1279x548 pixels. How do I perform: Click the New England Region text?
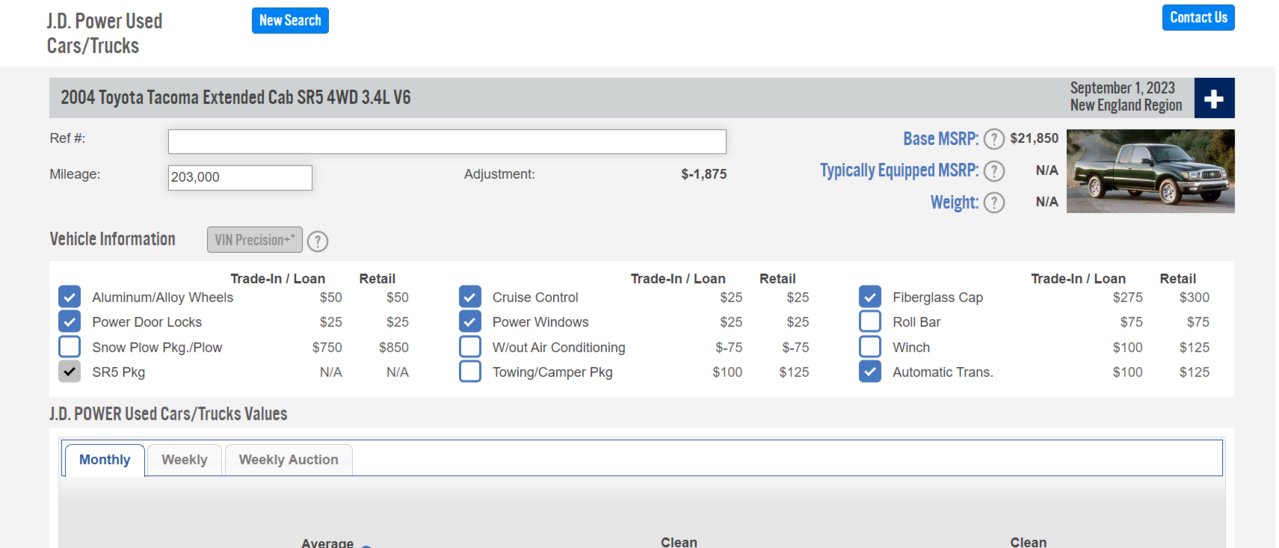pyautogui.click(x=1126, y=105)
